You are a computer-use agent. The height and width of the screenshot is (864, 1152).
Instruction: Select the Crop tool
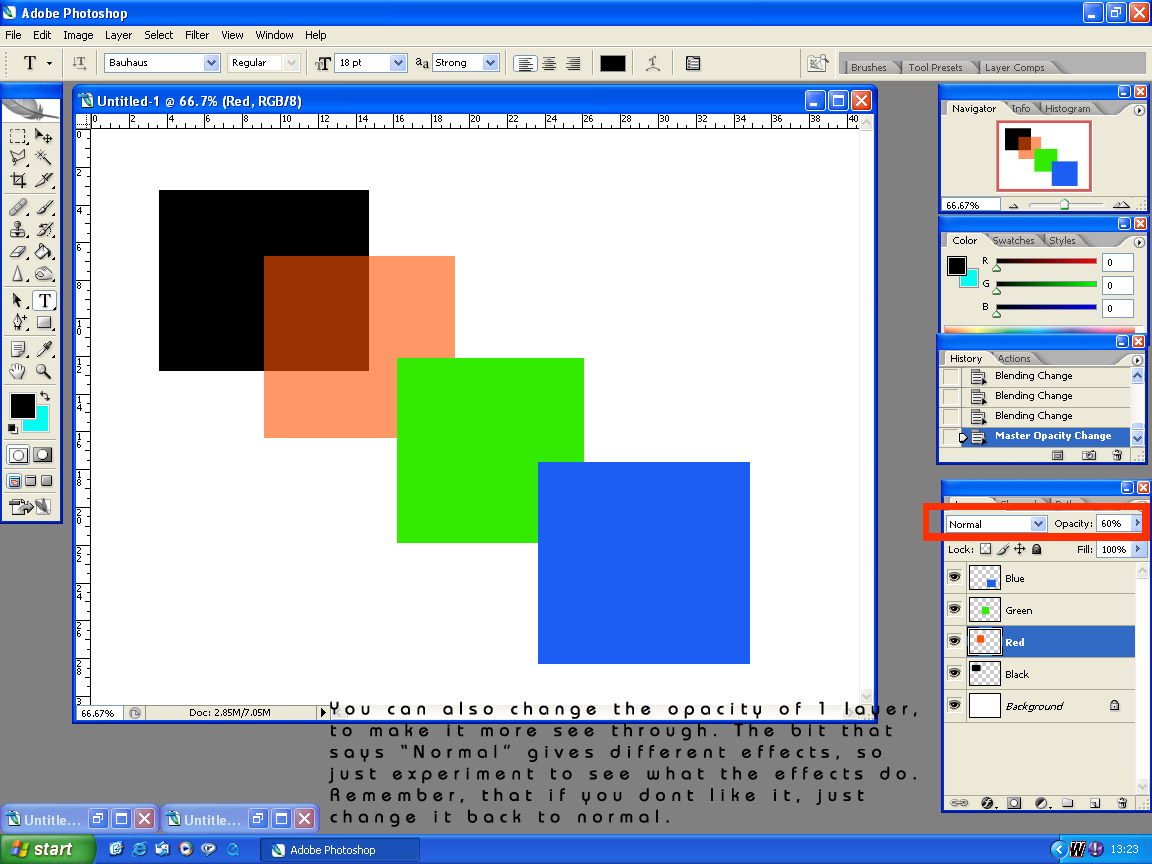pyautogui.click(x=18, y=180)
